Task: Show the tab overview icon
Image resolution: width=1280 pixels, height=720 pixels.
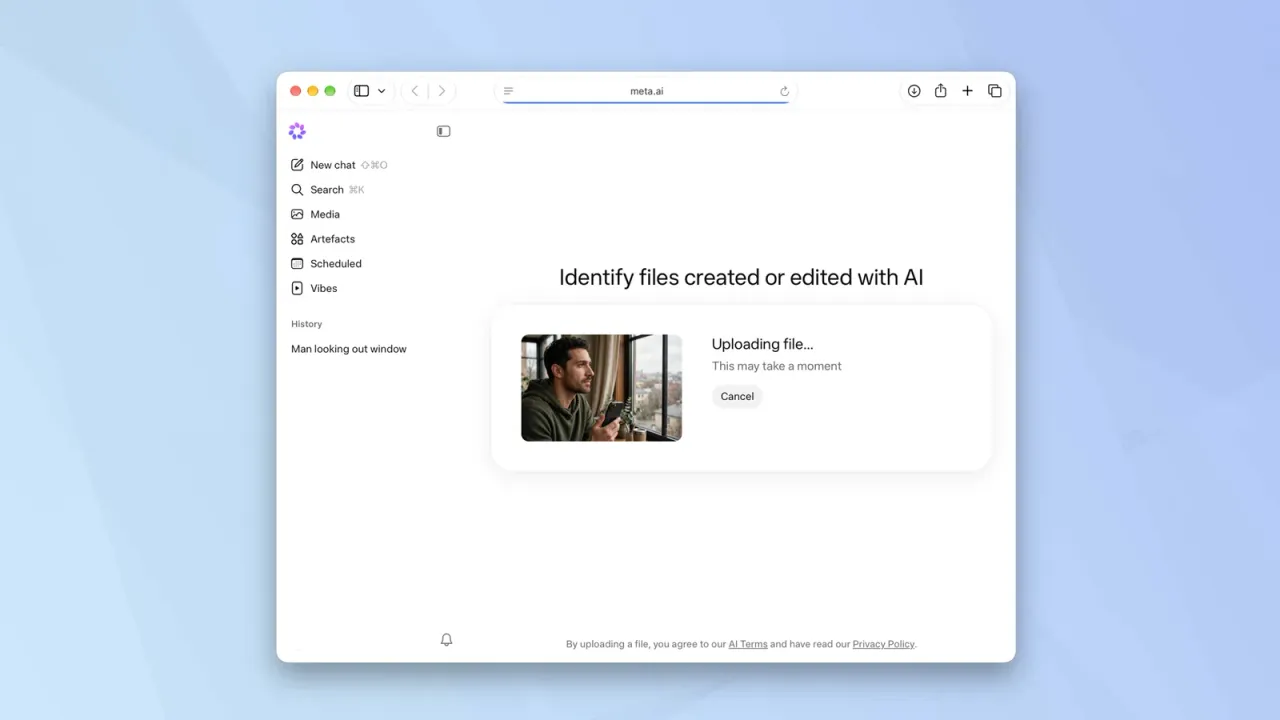Action: point(995,91)
